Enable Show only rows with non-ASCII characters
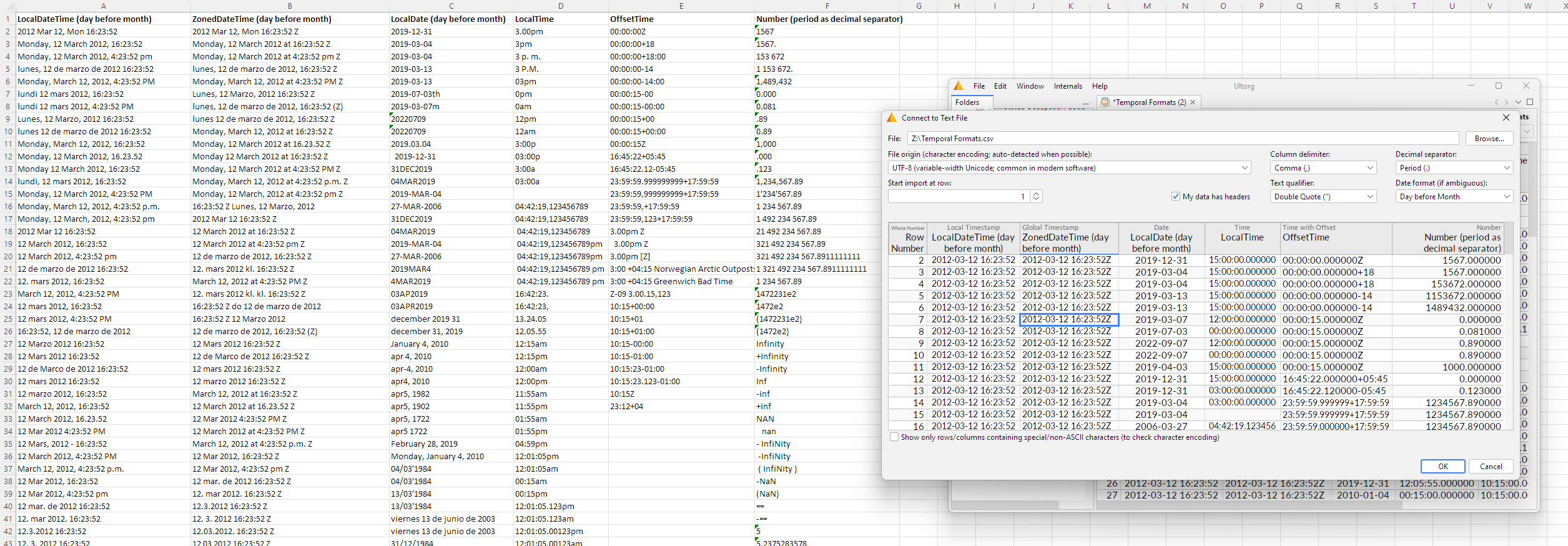 (x=894, y=437)
